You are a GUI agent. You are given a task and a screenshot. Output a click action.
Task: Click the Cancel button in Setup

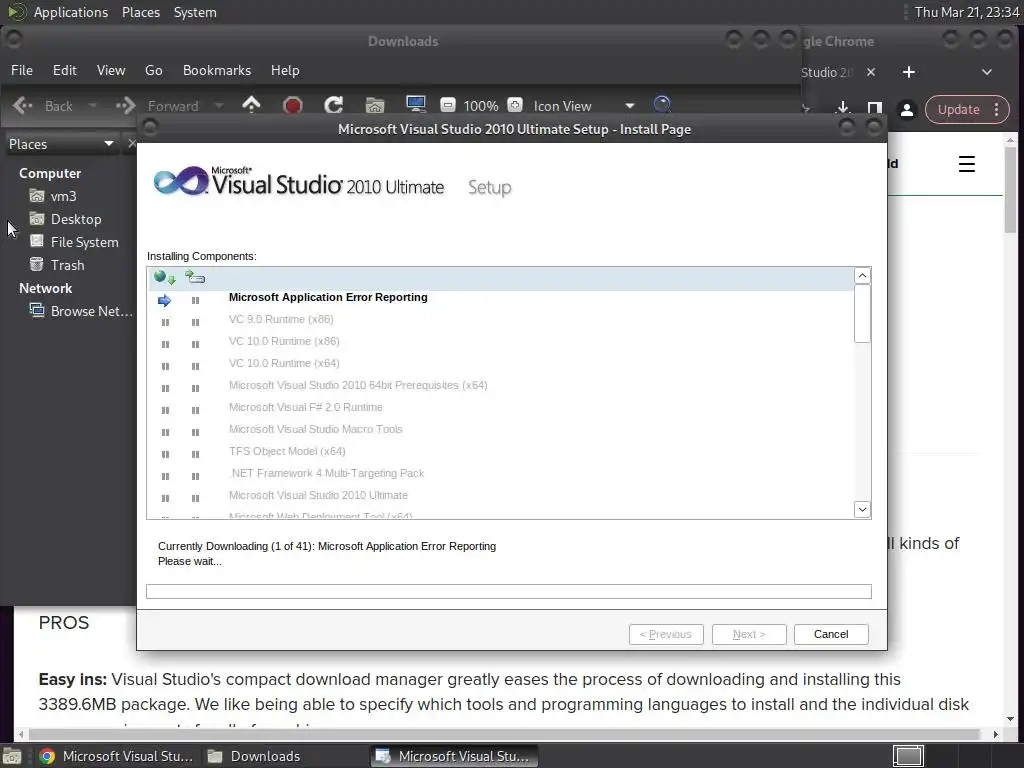(x=831, y=634)
